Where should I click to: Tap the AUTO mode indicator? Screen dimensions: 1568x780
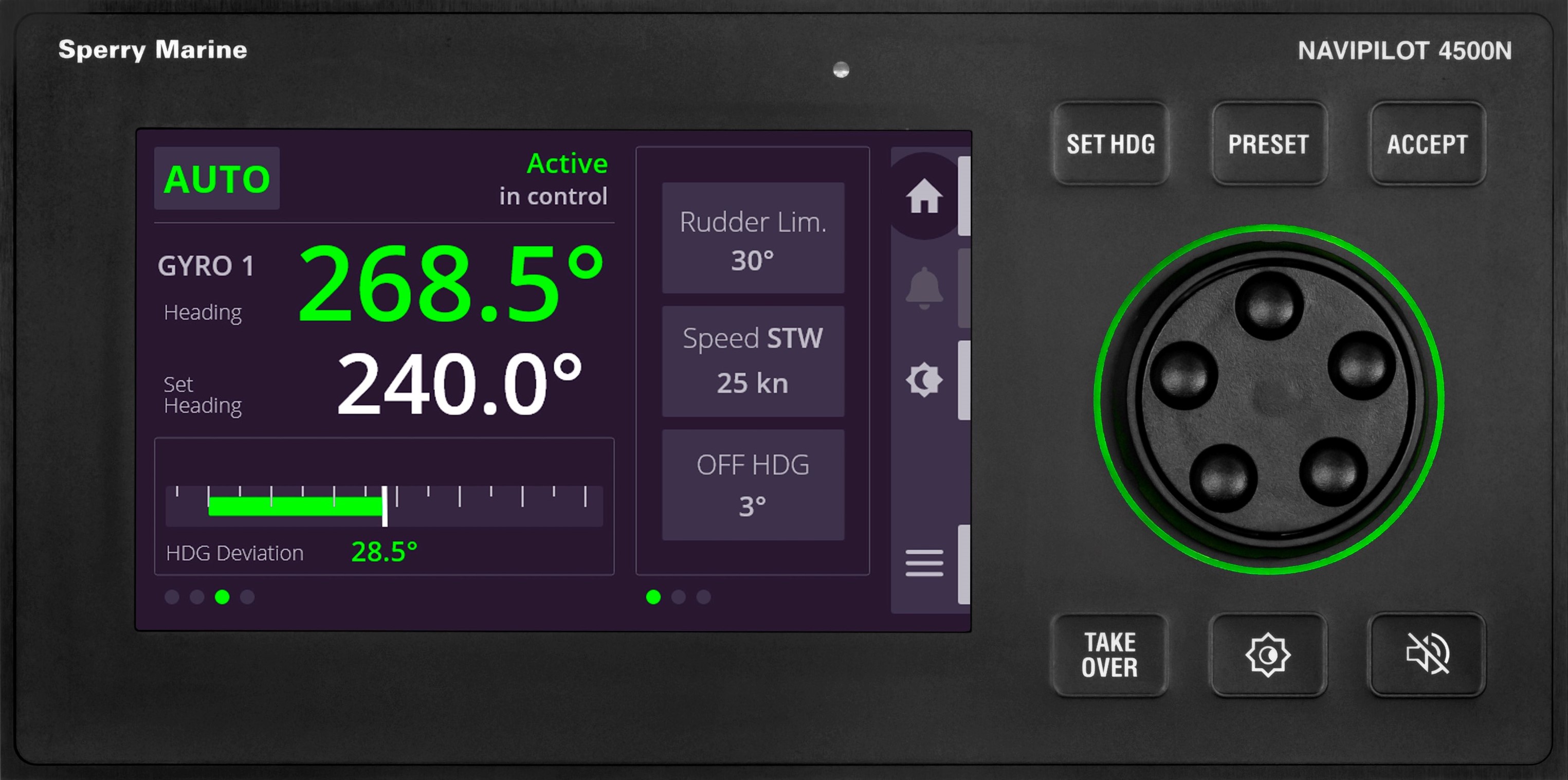pos(217,178)
